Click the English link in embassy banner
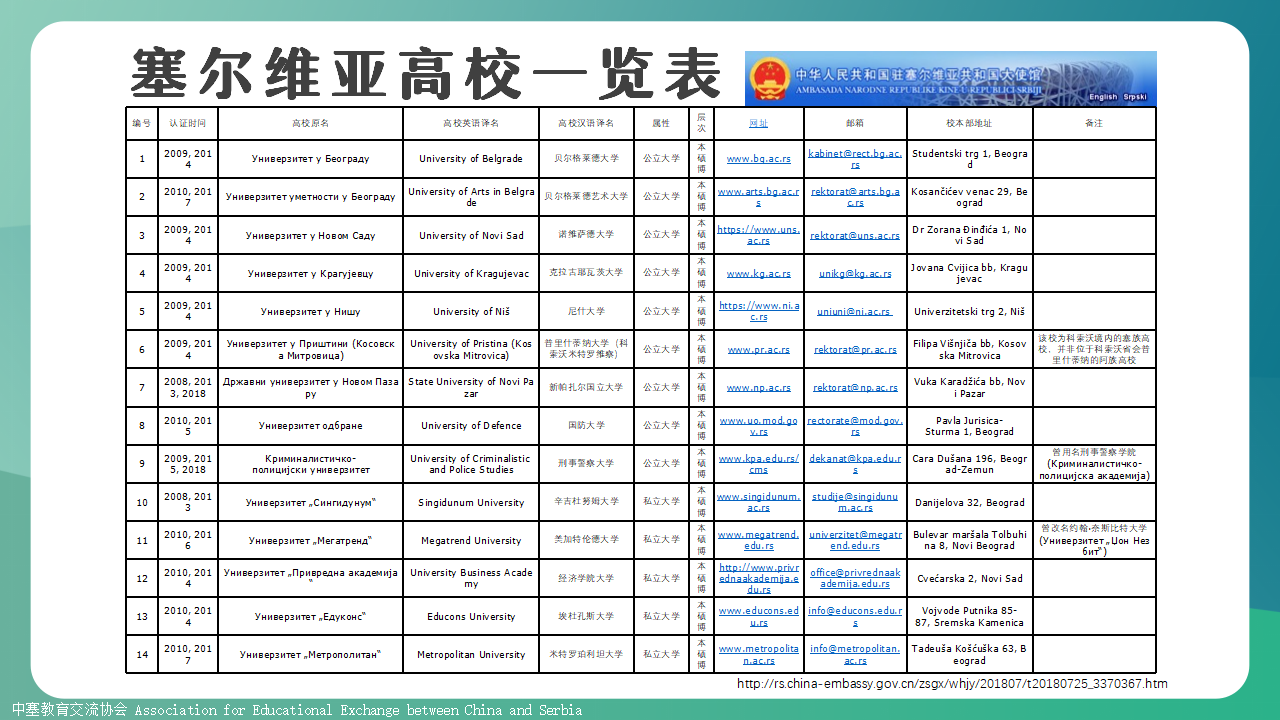 (1103, 97)
